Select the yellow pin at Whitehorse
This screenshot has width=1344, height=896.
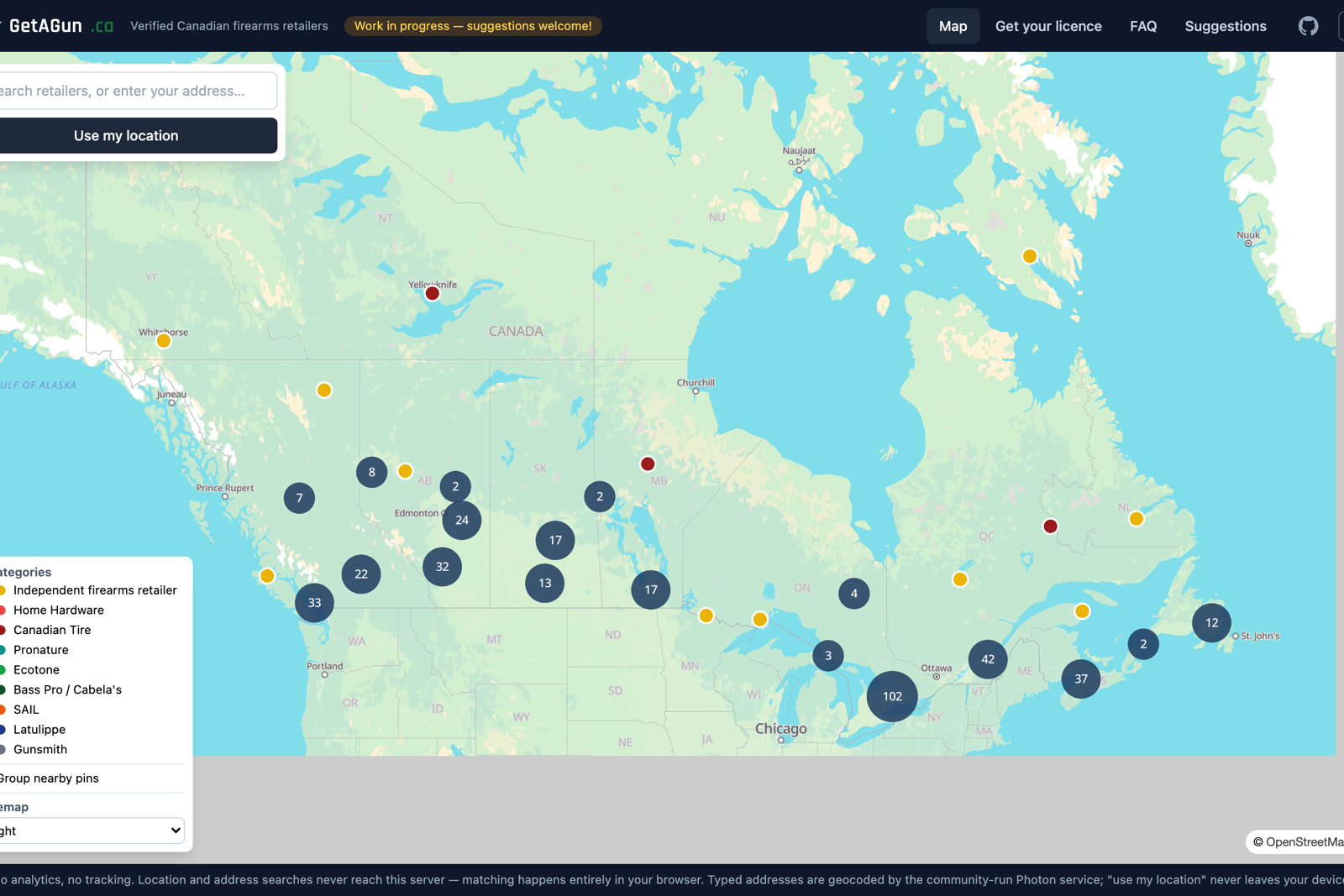coord(164,341)
